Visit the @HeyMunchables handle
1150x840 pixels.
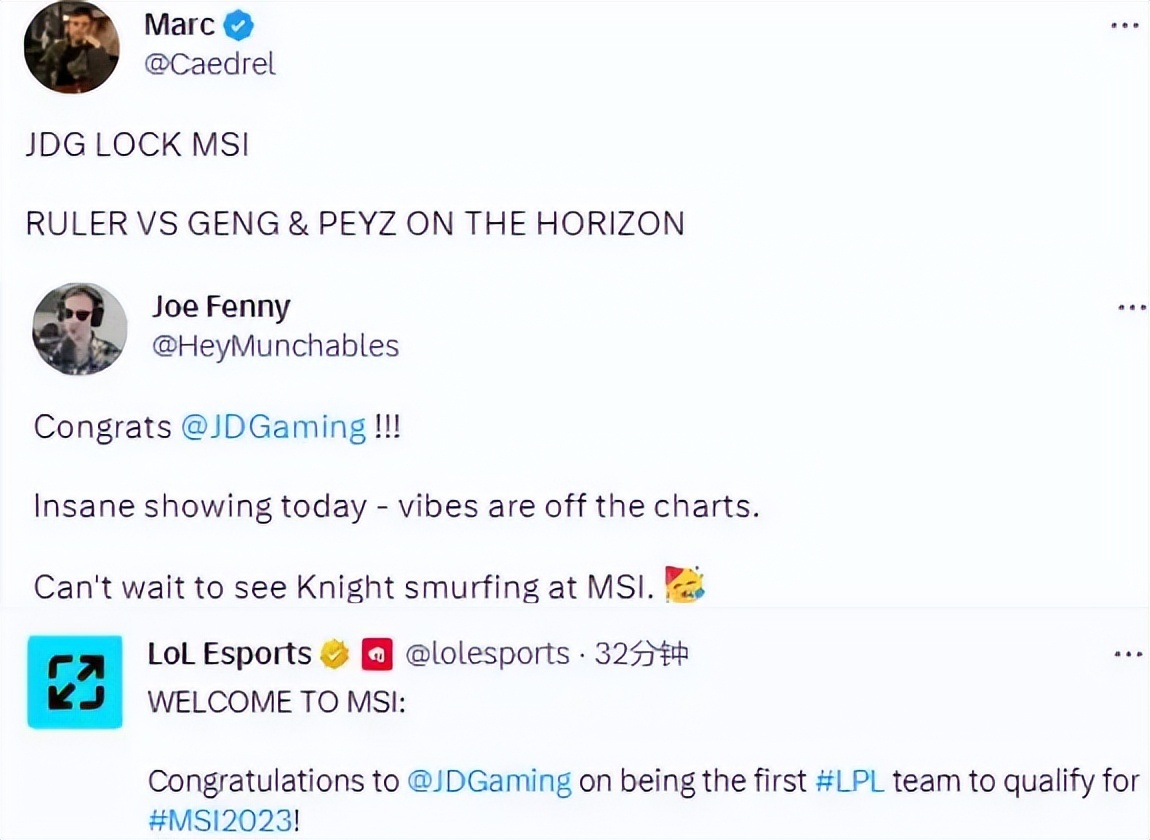click(x=275, y=346)
